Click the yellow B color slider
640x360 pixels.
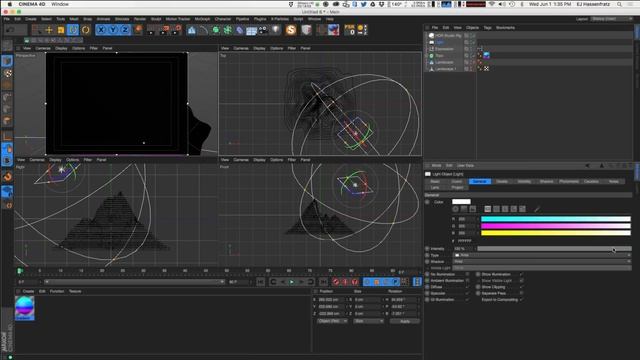point(556,233)
